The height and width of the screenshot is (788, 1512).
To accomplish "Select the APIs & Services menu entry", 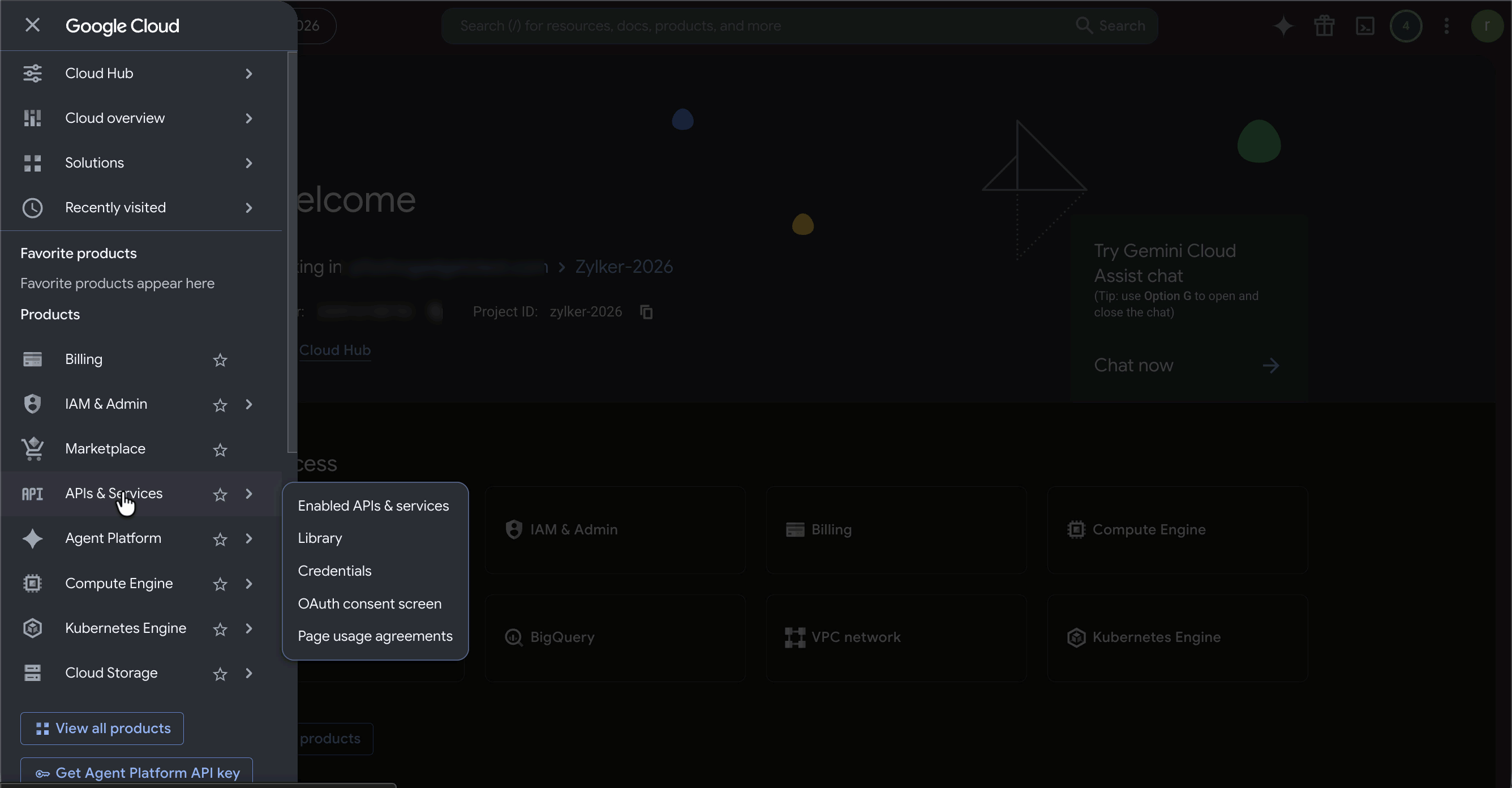I will tap(141, 494).
